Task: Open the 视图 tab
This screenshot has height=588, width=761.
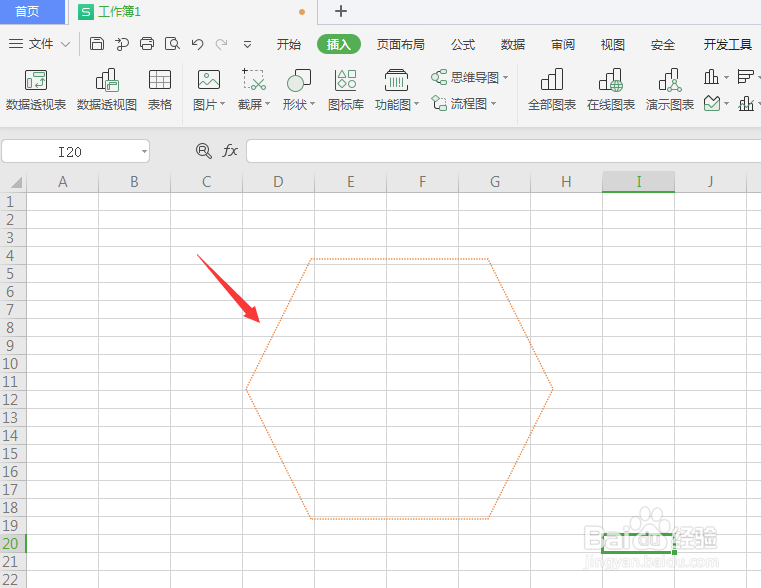Action: [612, 45]
